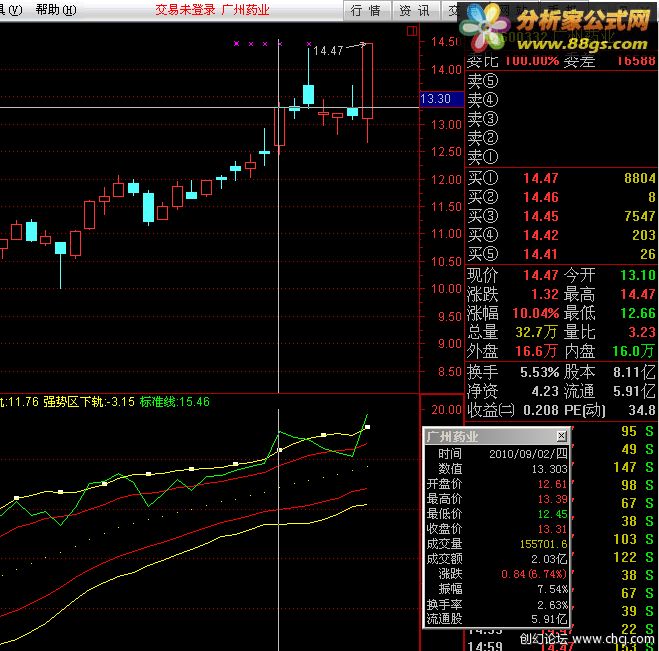Viewport: 659px width, 651px height.
Task: Click the 卖① ask row label
Action: coord(482,157)
